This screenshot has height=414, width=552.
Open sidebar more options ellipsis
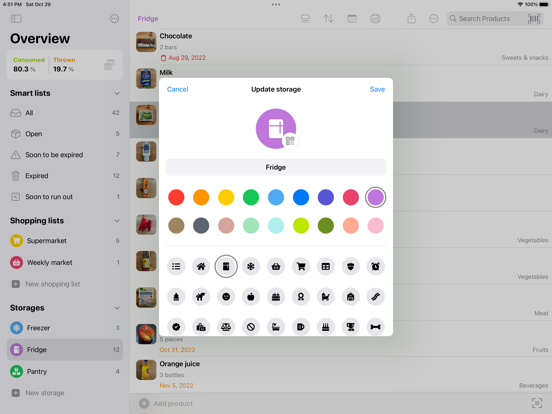114,19
